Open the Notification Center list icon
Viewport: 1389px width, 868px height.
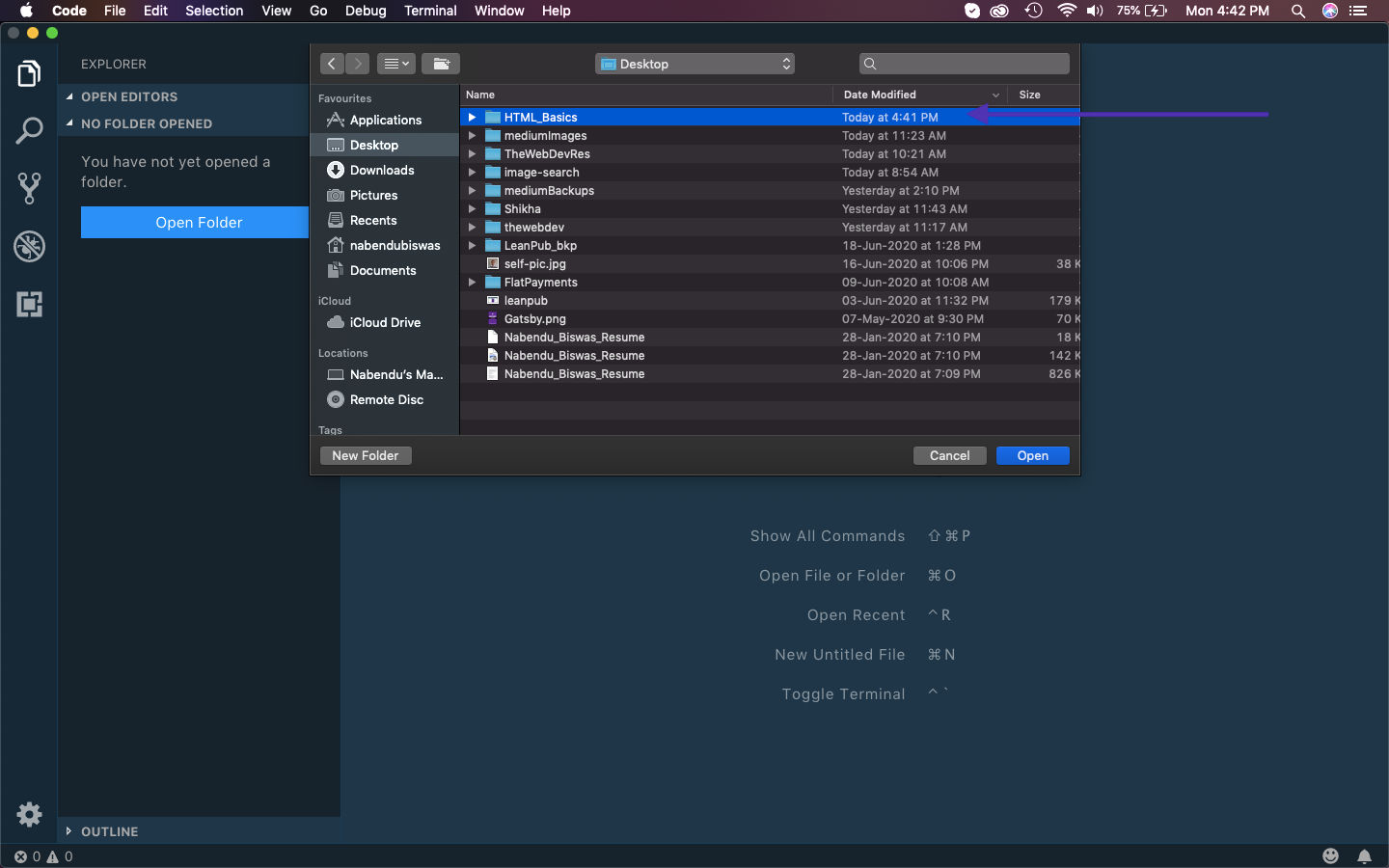[x=1359, y=11]
